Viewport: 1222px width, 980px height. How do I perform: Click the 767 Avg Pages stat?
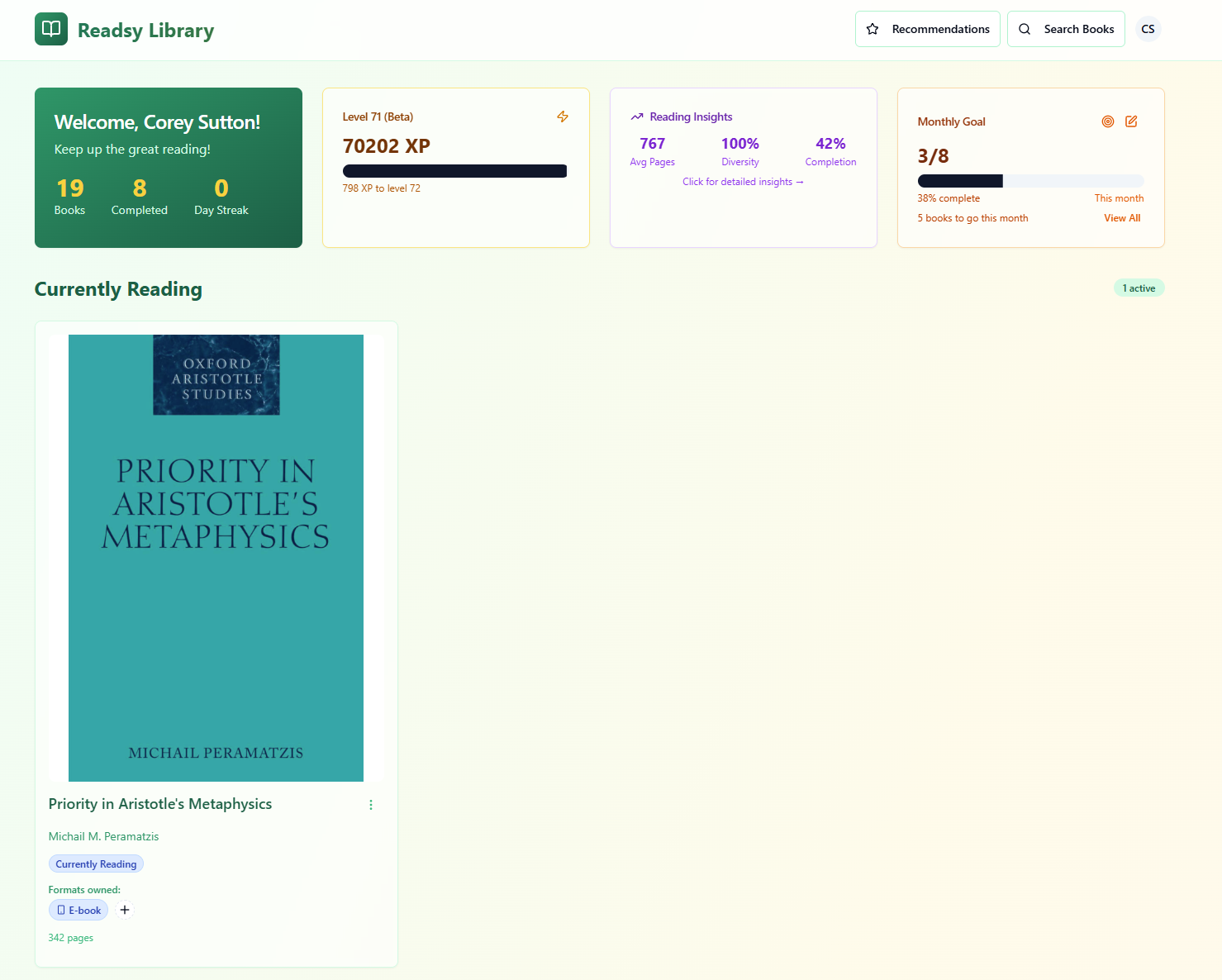click(x=653, y=151)
